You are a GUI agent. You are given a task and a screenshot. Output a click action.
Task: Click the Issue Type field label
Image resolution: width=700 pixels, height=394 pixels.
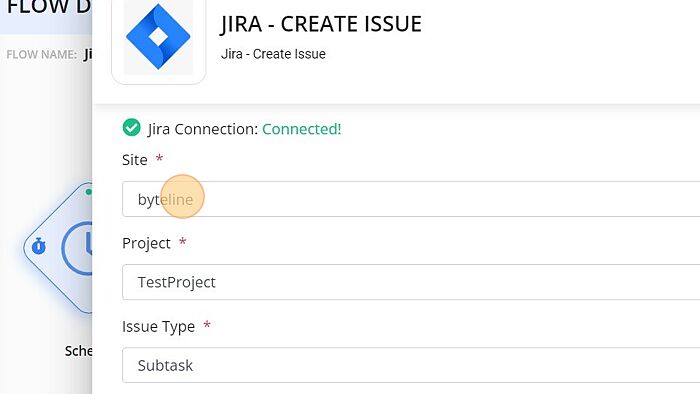click(x=158, y=327)
